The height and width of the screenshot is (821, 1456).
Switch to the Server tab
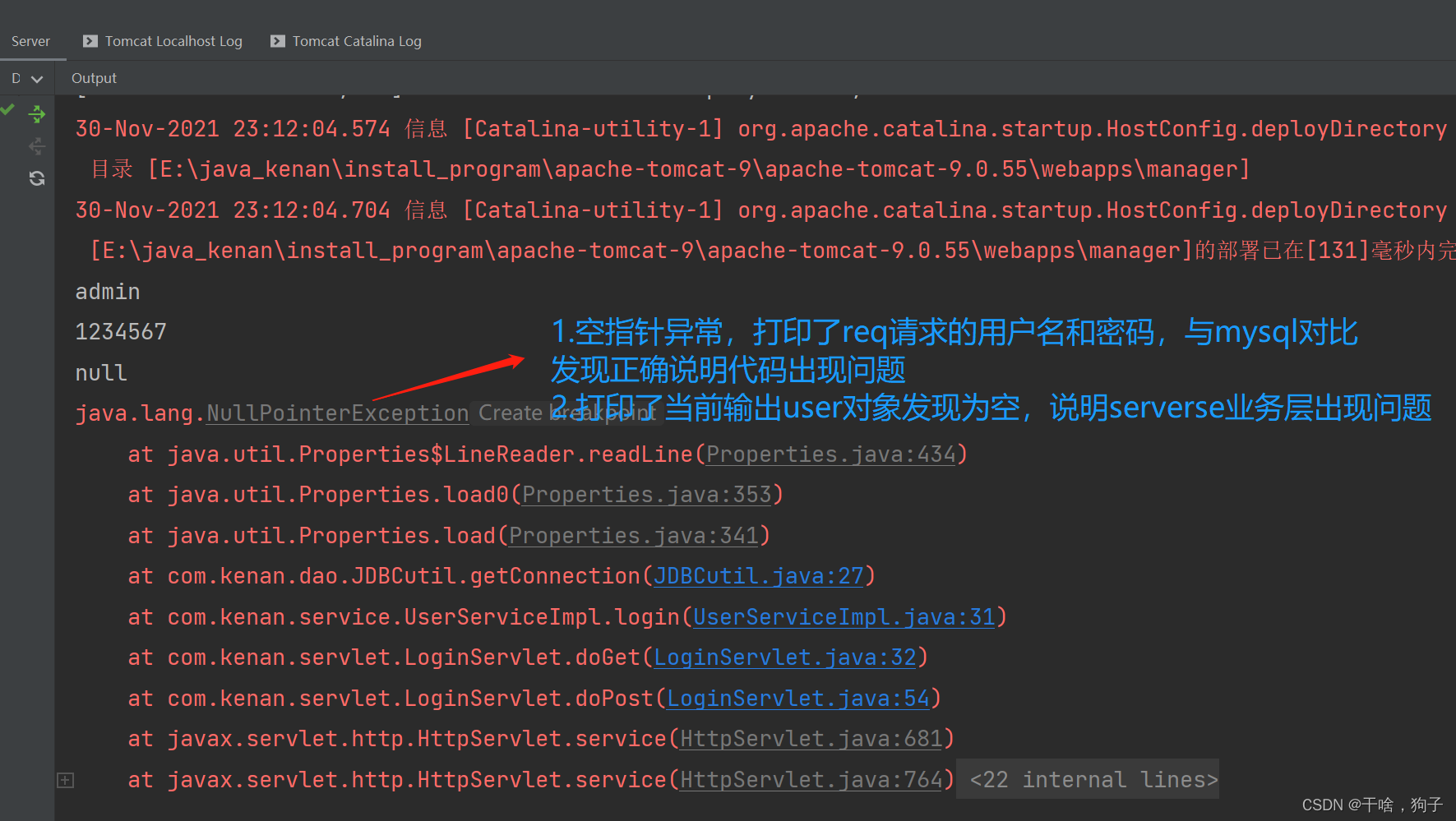coord(30,41)
